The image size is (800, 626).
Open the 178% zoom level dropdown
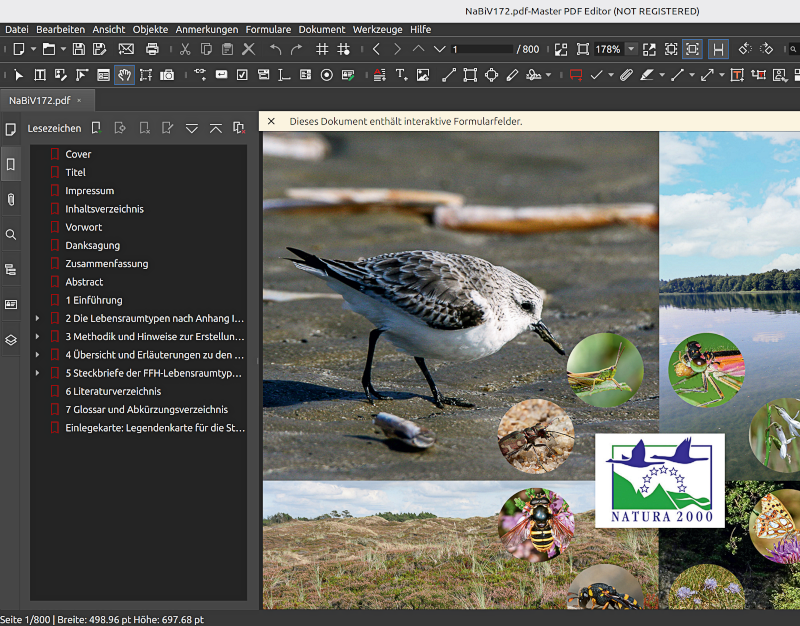coord(631,47)
